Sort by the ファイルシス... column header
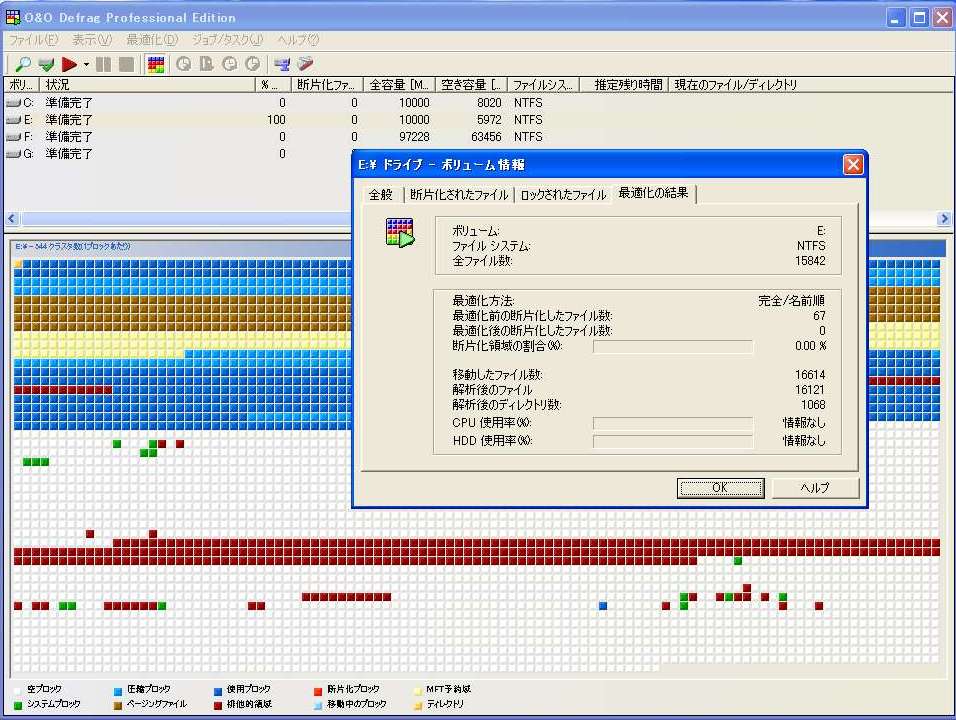The image size is (956, 720). click(x=543, y=85)
